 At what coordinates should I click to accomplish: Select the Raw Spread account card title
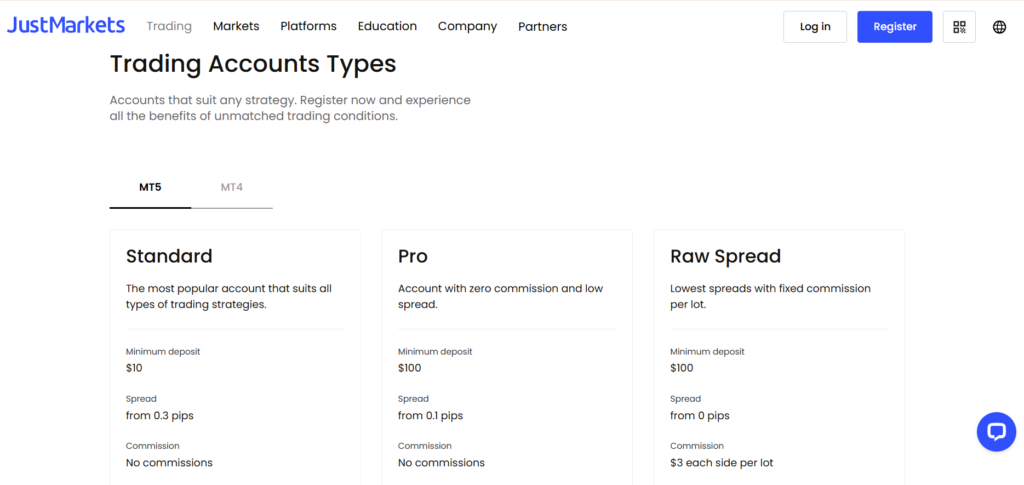click(726, 257)
